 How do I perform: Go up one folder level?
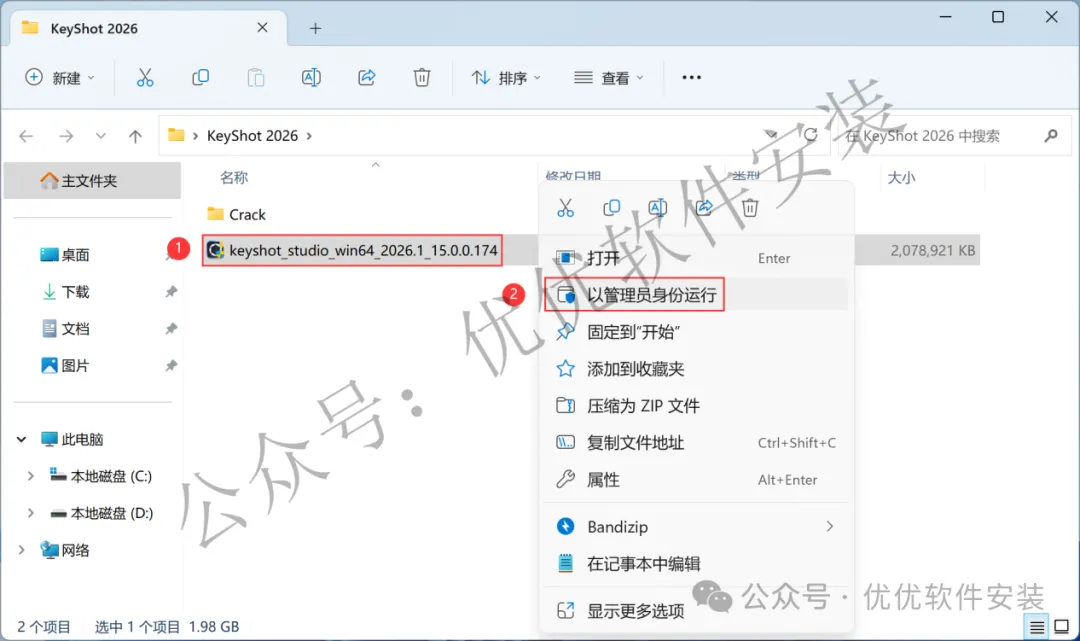[x=135, y=136]
